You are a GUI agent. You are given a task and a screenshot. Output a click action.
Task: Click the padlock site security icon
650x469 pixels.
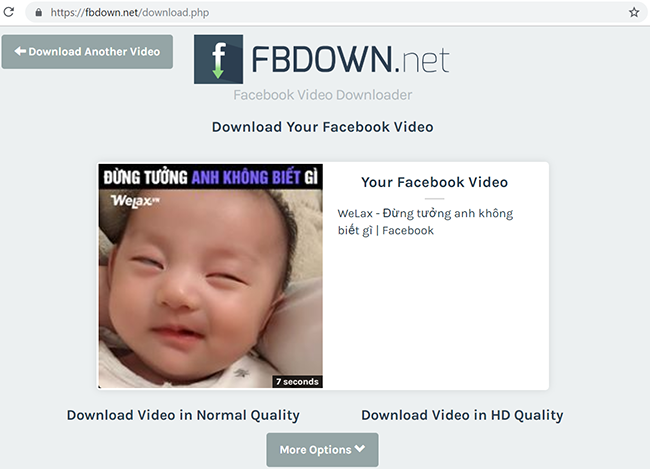coord(39,12)
